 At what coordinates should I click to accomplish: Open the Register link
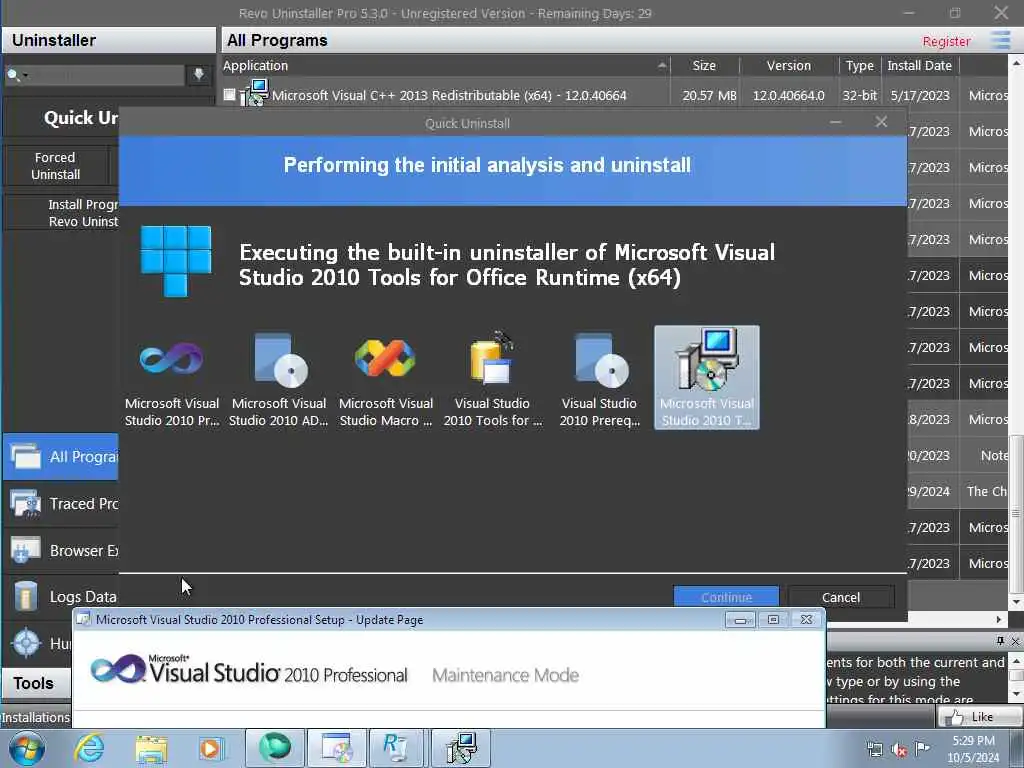(946, 41)
